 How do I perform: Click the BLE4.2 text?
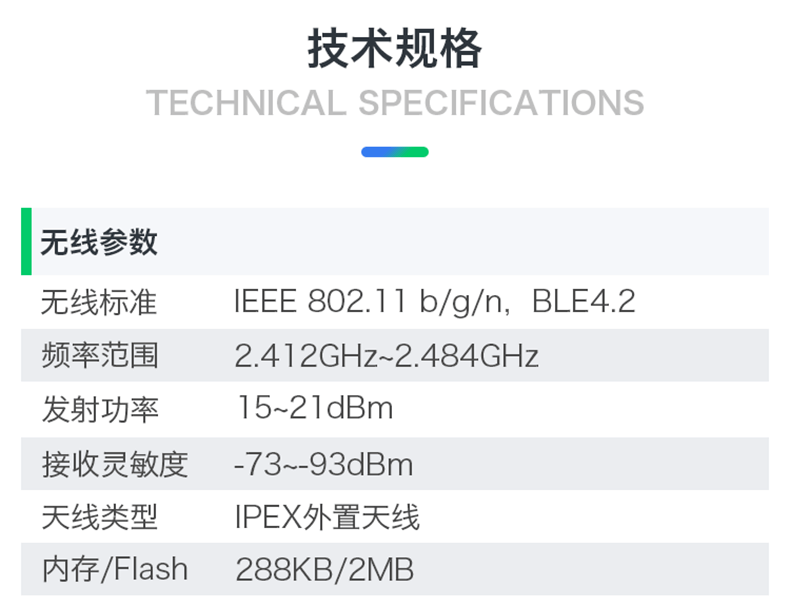[x=583, y=302]
